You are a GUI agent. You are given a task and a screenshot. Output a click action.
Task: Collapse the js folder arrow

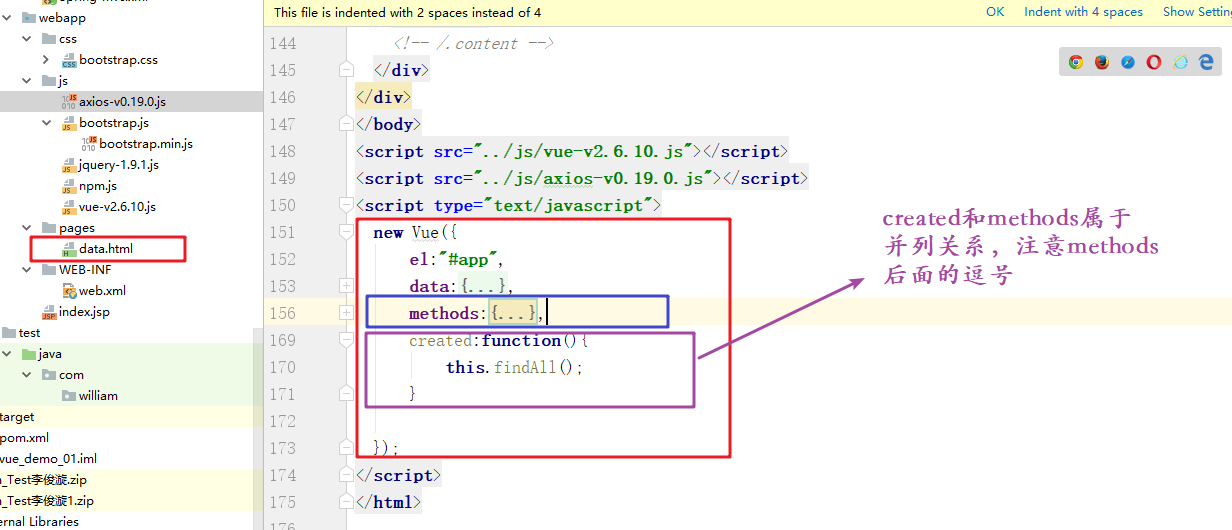[27, 81]
